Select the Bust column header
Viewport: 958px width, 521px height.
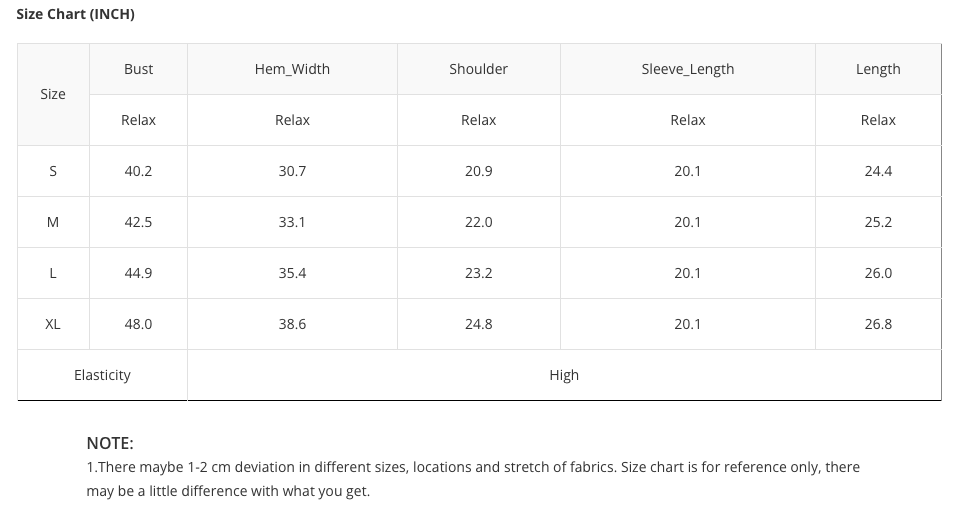(139, 69)
